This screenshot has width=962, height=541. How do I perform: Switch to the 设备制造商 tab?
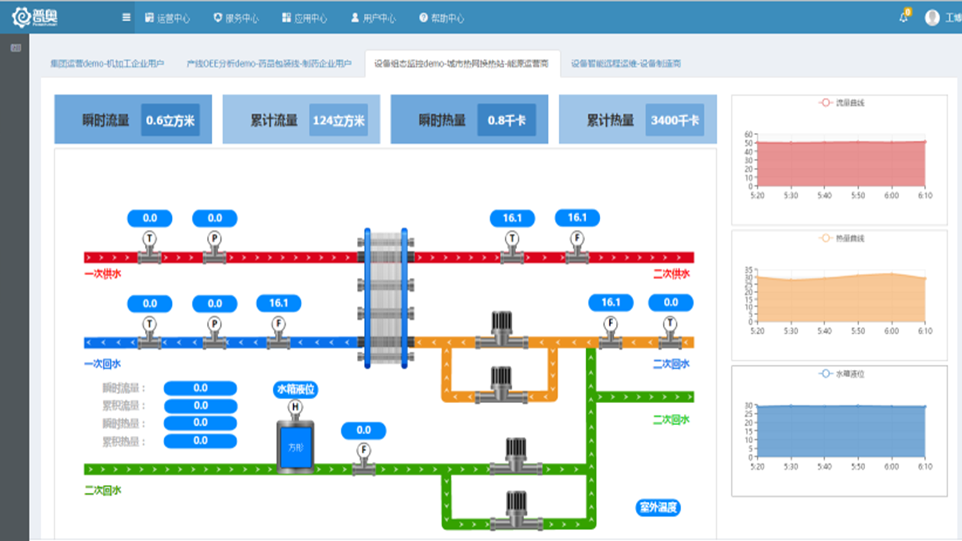click(x=626, y=63)
